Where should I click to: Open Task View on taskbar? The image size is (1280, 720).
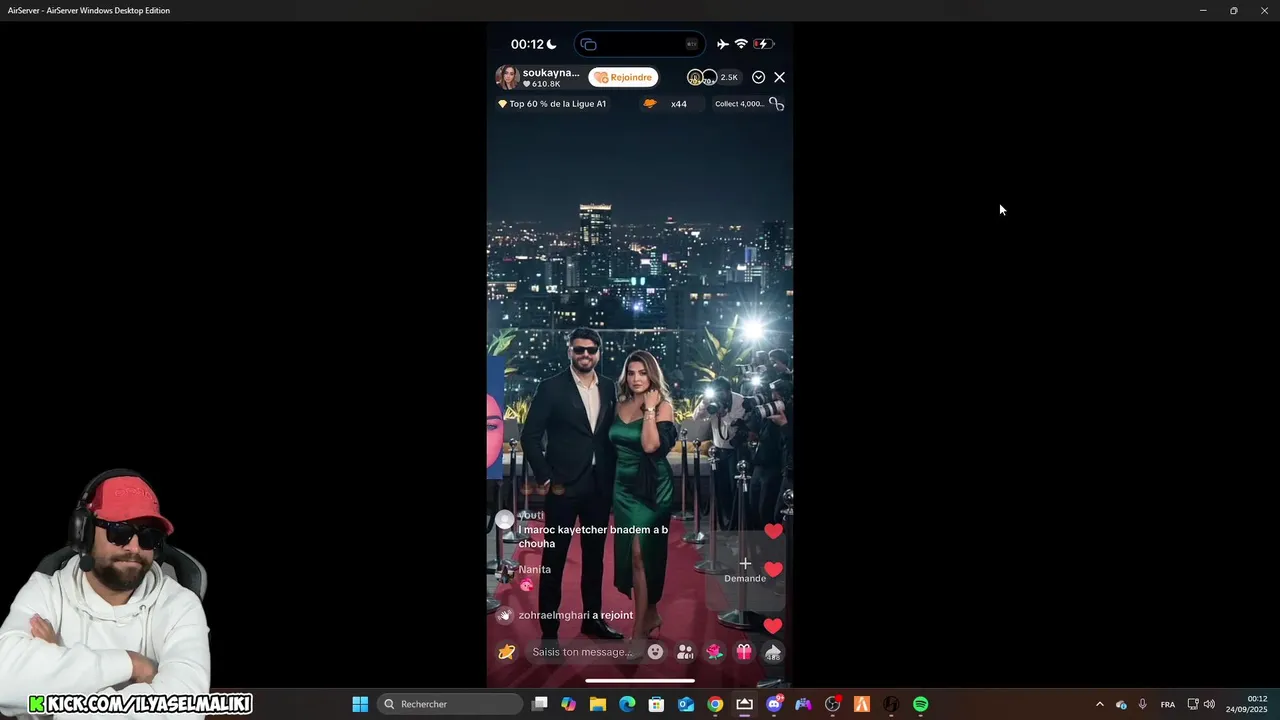(540, 704)
